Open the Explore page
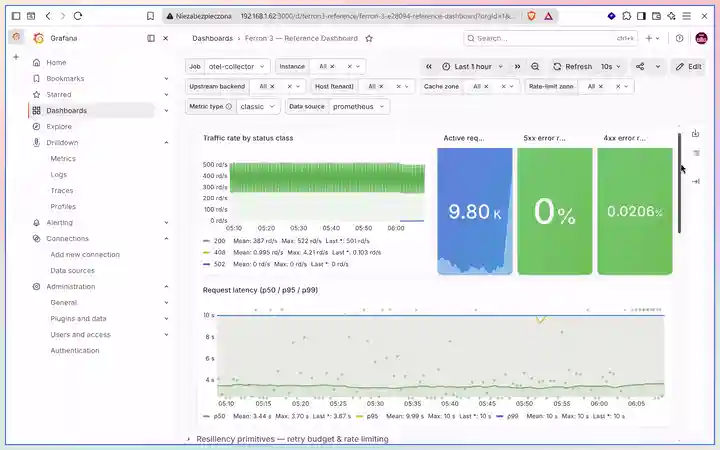Viewport: 720px width, 450px height. point(59,127)
